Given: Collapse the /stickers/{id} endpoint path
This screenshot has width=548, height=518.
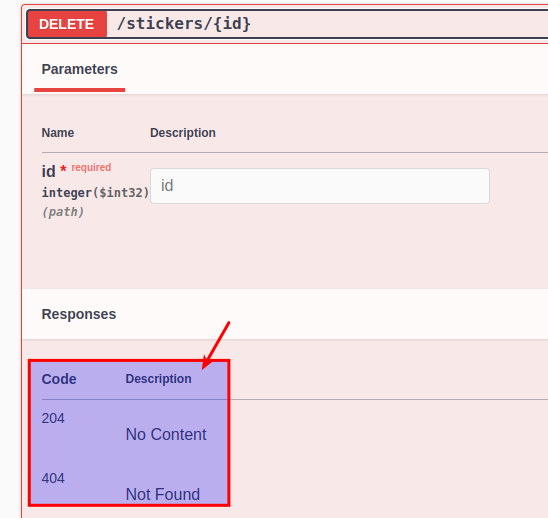Looking at the screenshot, I should (x=184, y=24).
